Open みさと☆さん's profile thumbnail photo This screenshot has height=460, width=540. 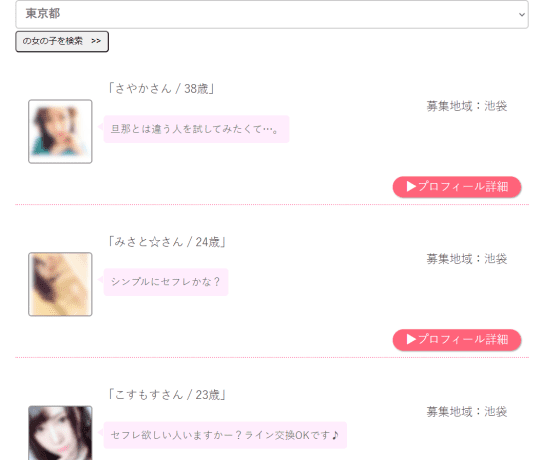point(60,284)
